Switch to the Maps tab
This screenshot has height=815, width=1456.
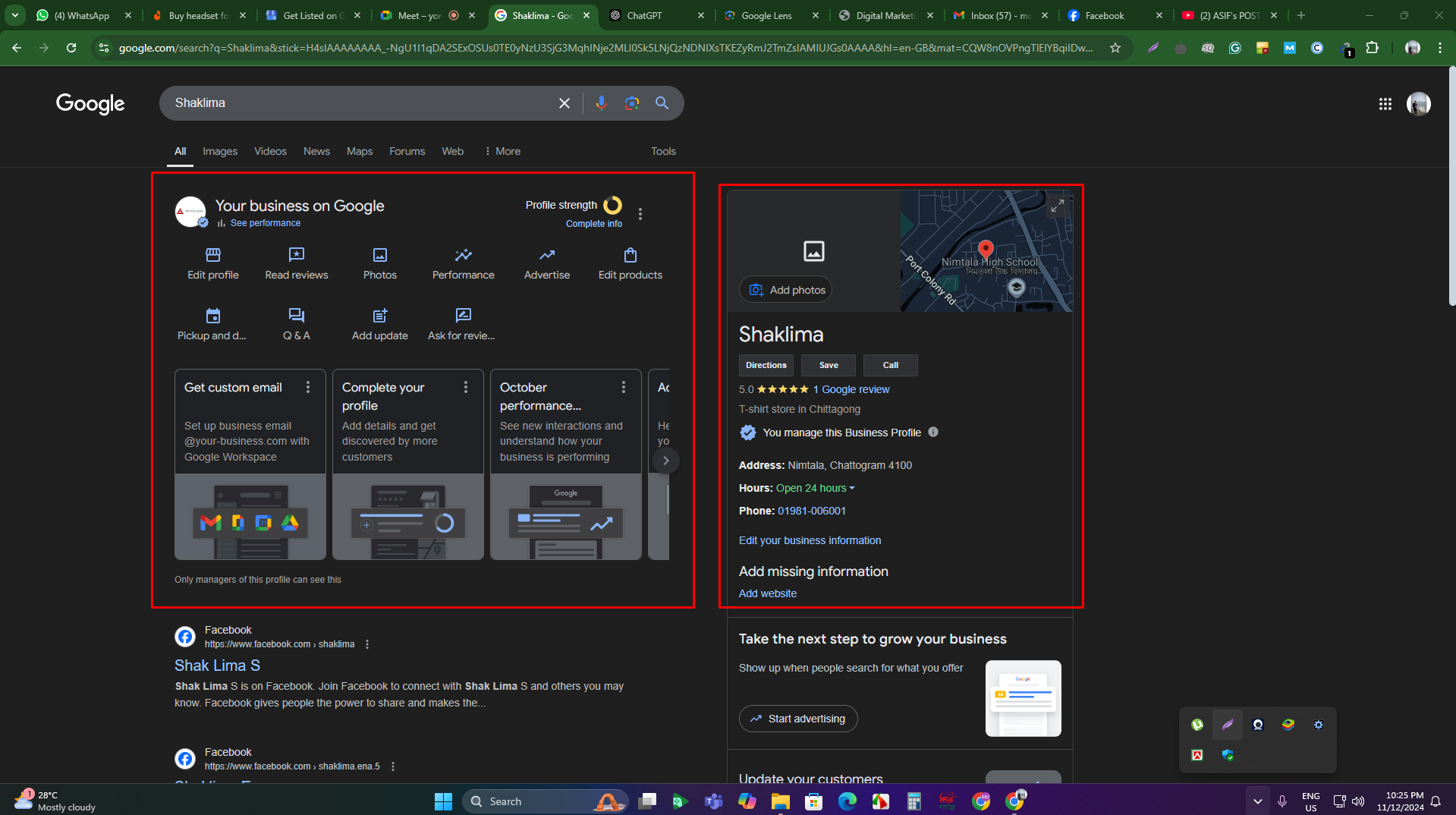360,151
